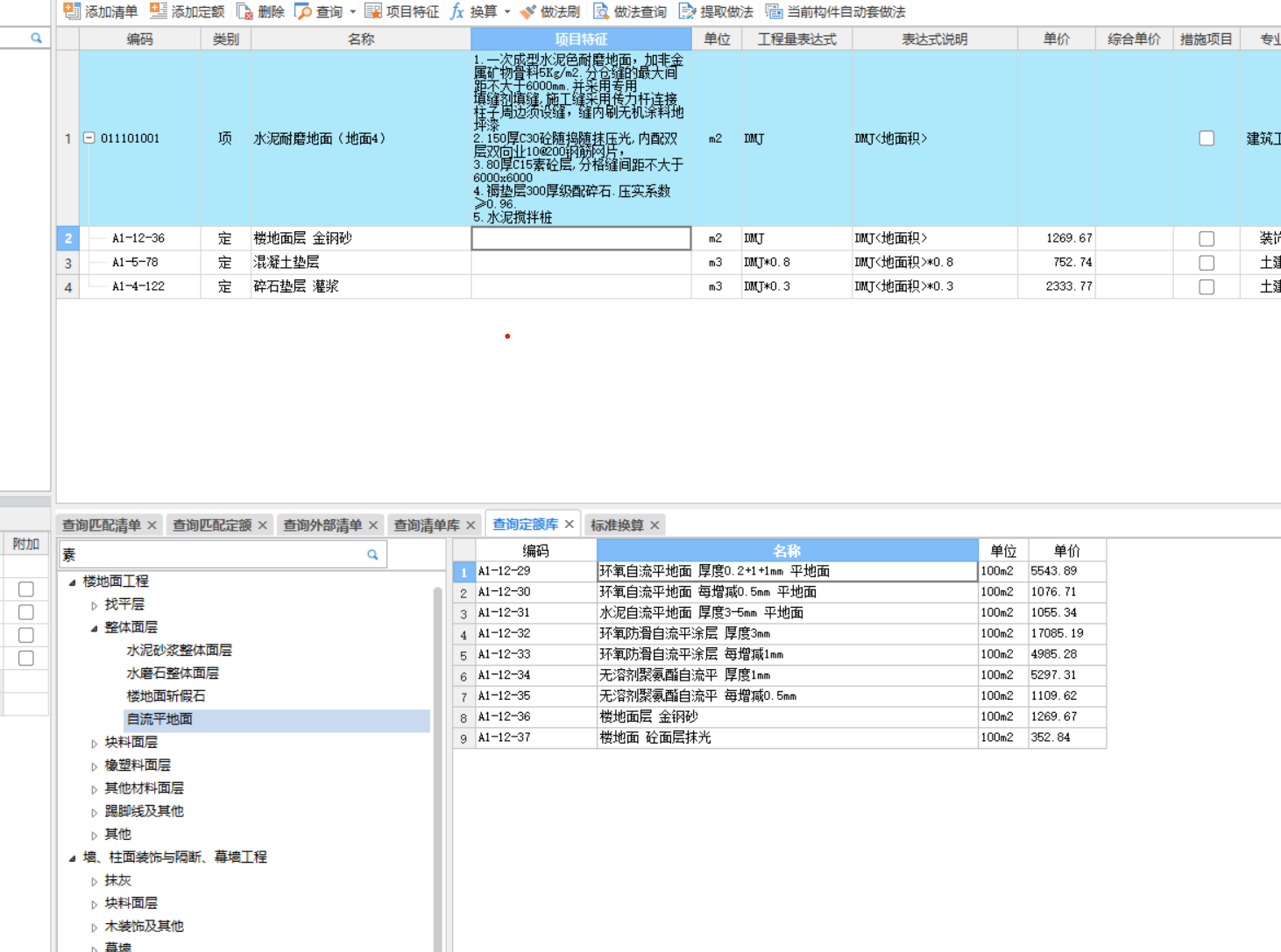Toggle 措施项目 checkbox for A1-4-122 row

click(x=1207, y=286)
